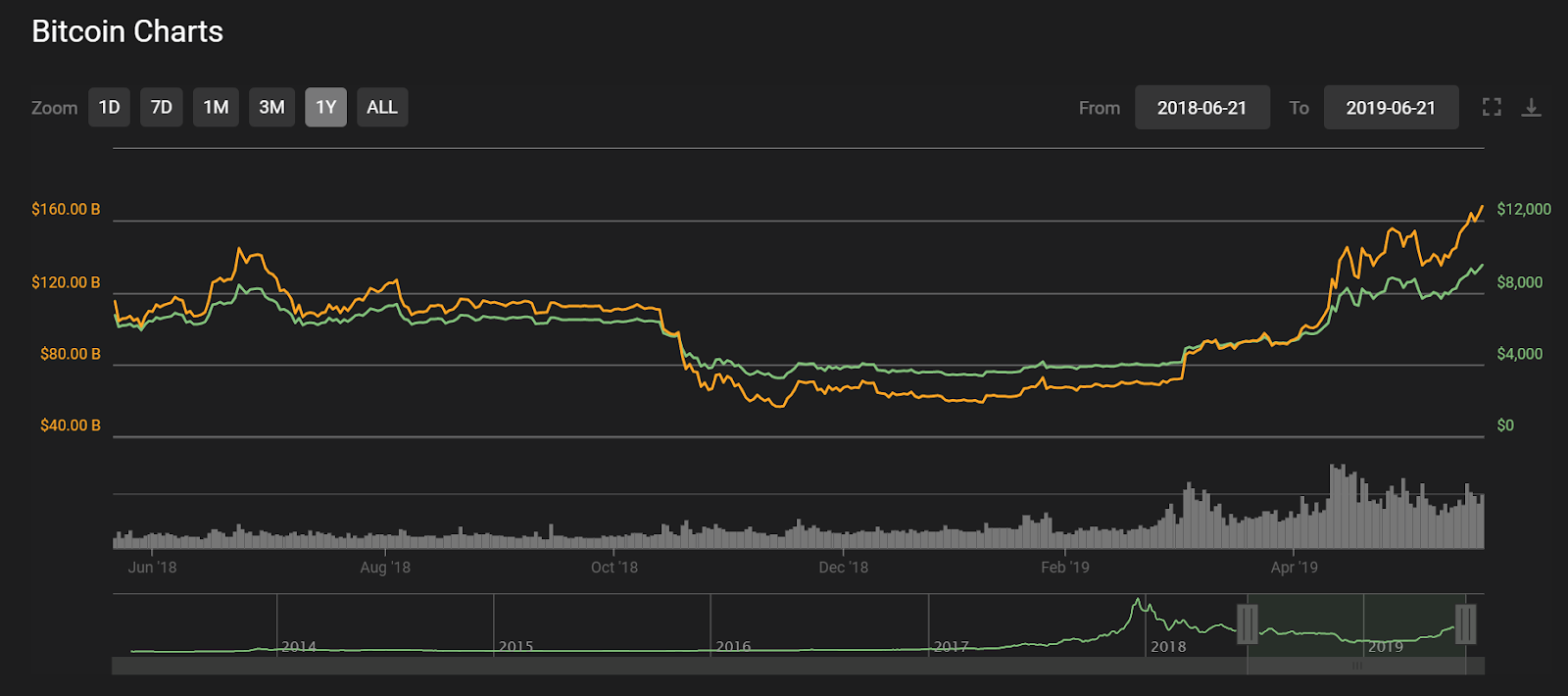This screenshot has height=696, width=1568.
Task: Click the navigator horizontal scrollbar
Action: point(798,666)
